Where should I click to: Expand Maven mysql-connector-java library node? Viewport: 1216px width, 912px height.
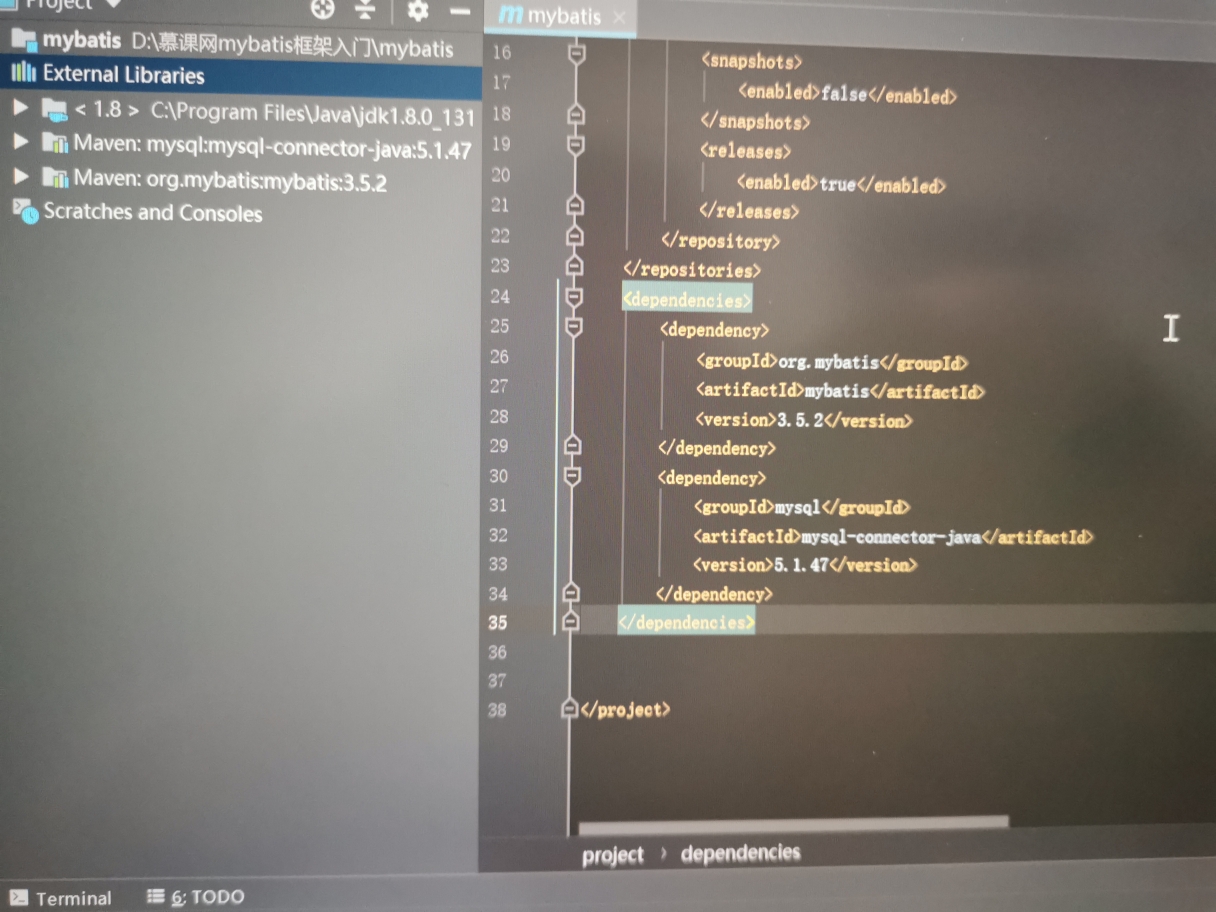(19, 142)
